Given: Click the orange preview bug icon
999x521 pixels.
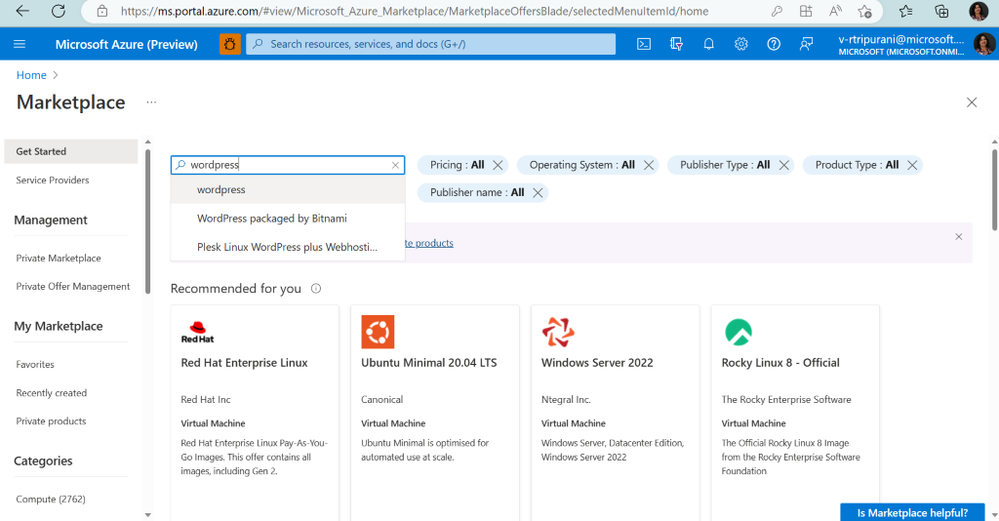Looking at the screenshot, I should coord(230,44).
